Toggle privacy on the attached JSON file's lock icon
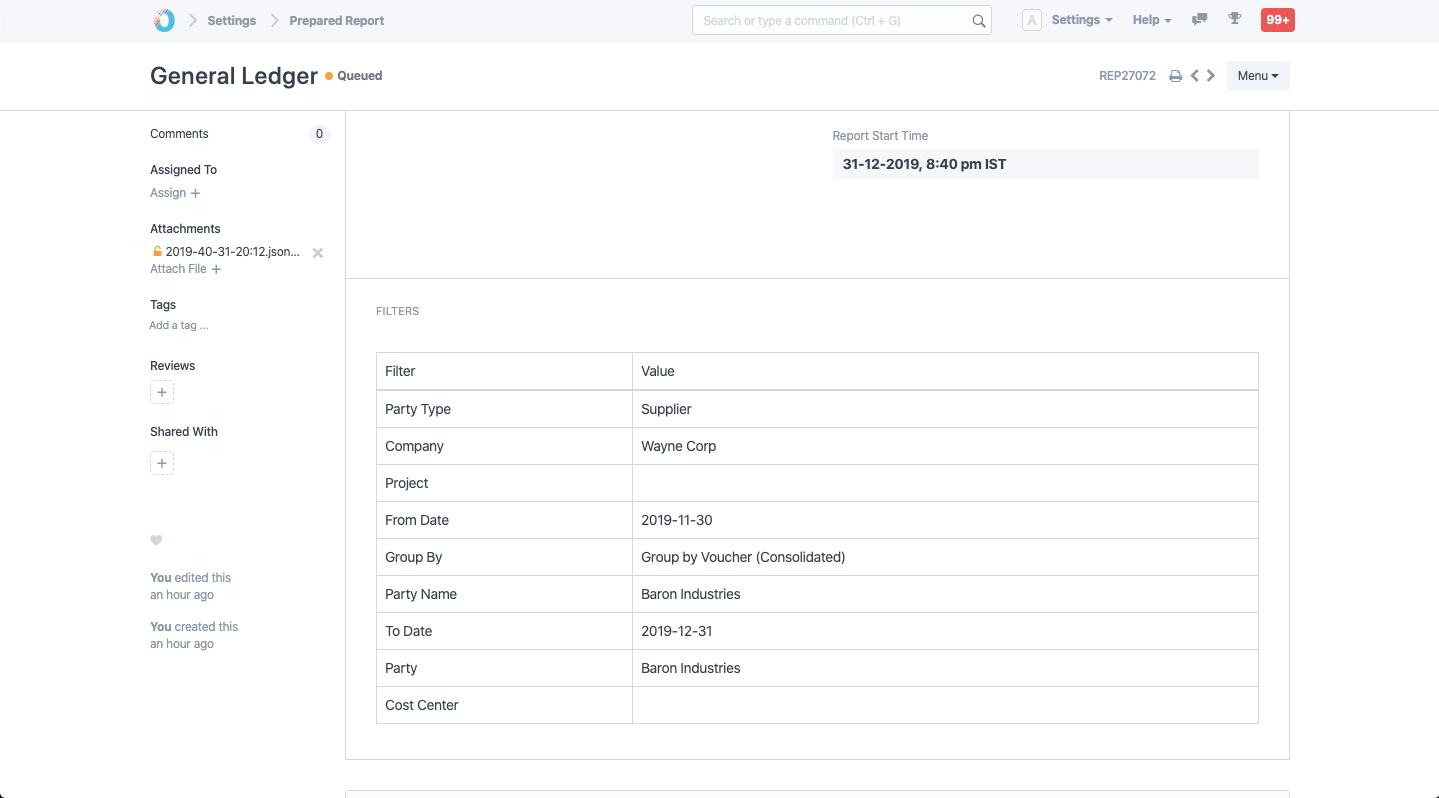Viewport: 1439px width, 798px height. click(x=159, y=252)
